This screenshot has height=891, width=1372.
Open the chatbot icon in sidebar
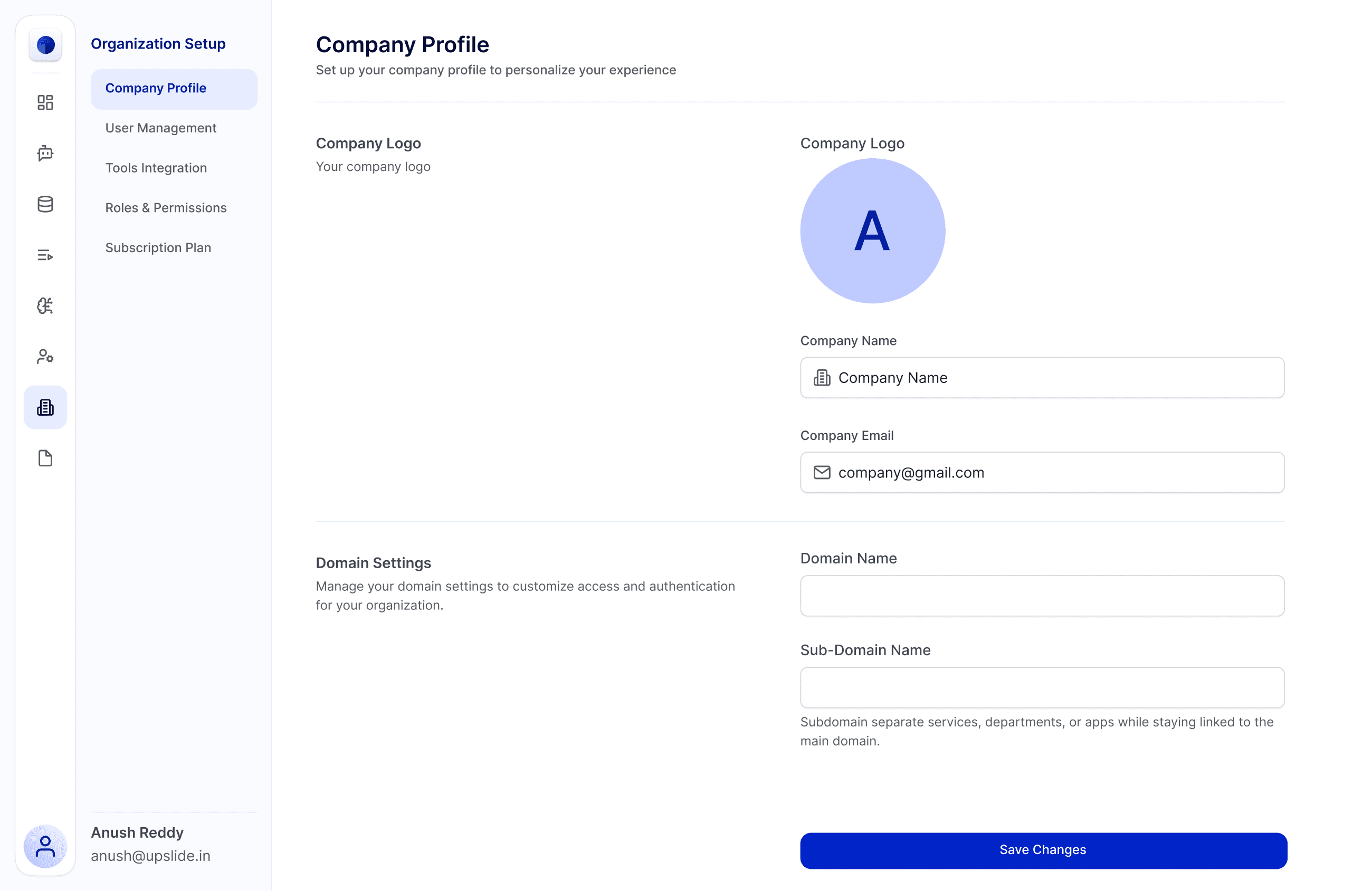(x=45, y=154)
